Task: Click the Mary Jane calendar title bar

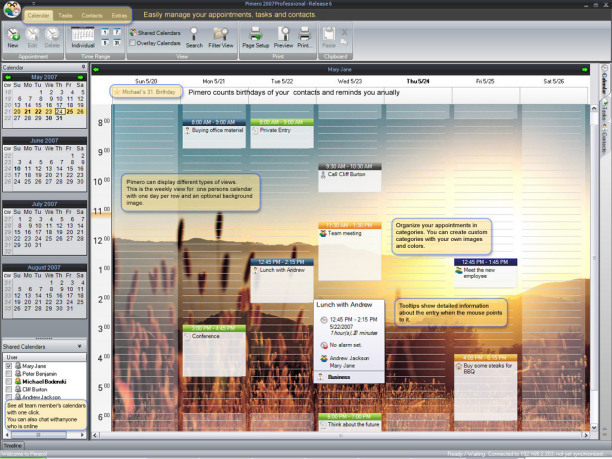Action: tap(340, 69)
